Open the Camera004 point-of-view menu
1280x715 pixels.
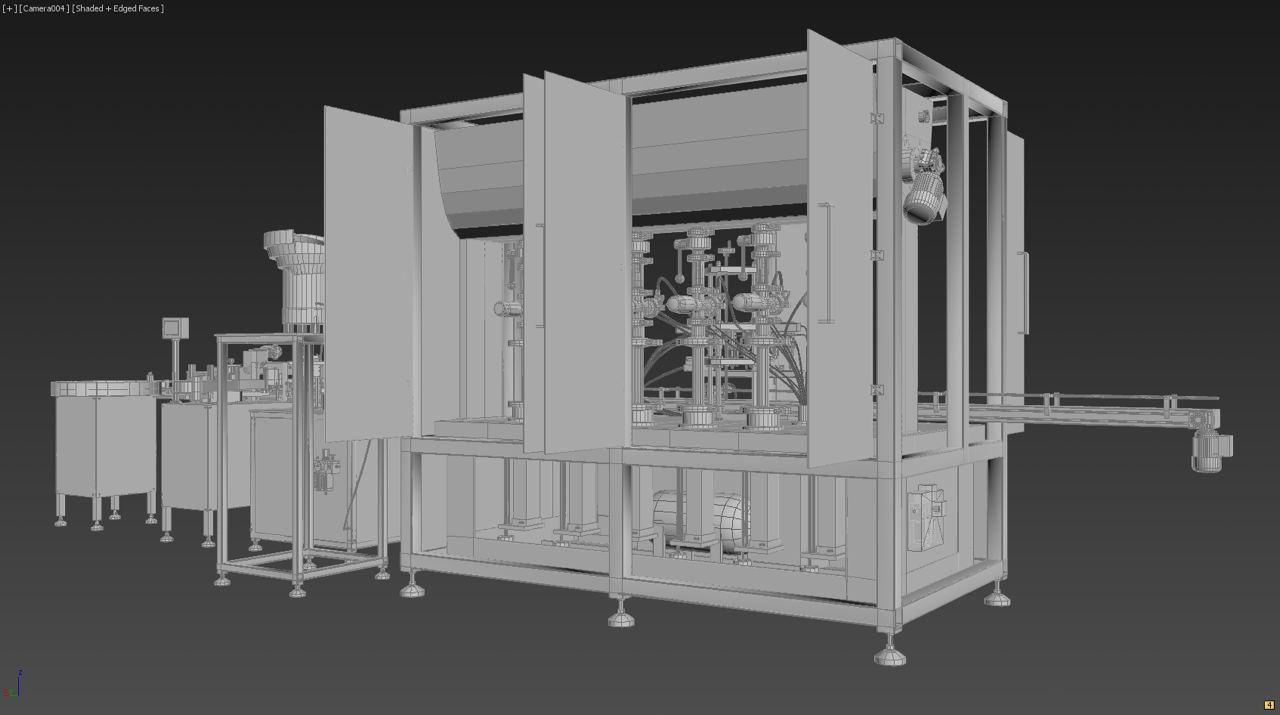[44, 8]
